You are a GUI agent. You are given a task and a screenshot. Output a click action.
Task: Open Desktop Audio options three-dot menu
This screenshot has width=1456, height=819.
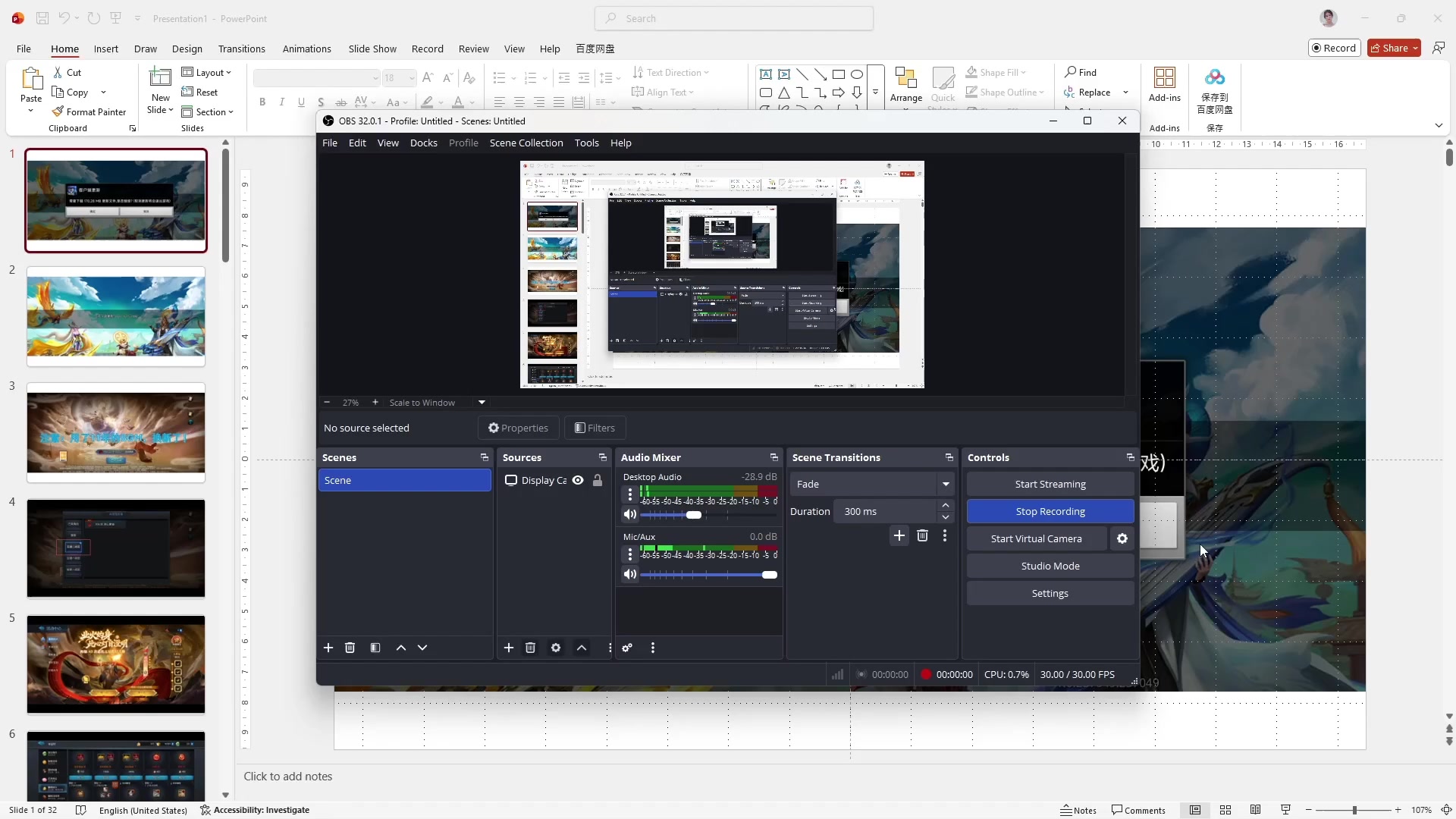click(629, 494)
